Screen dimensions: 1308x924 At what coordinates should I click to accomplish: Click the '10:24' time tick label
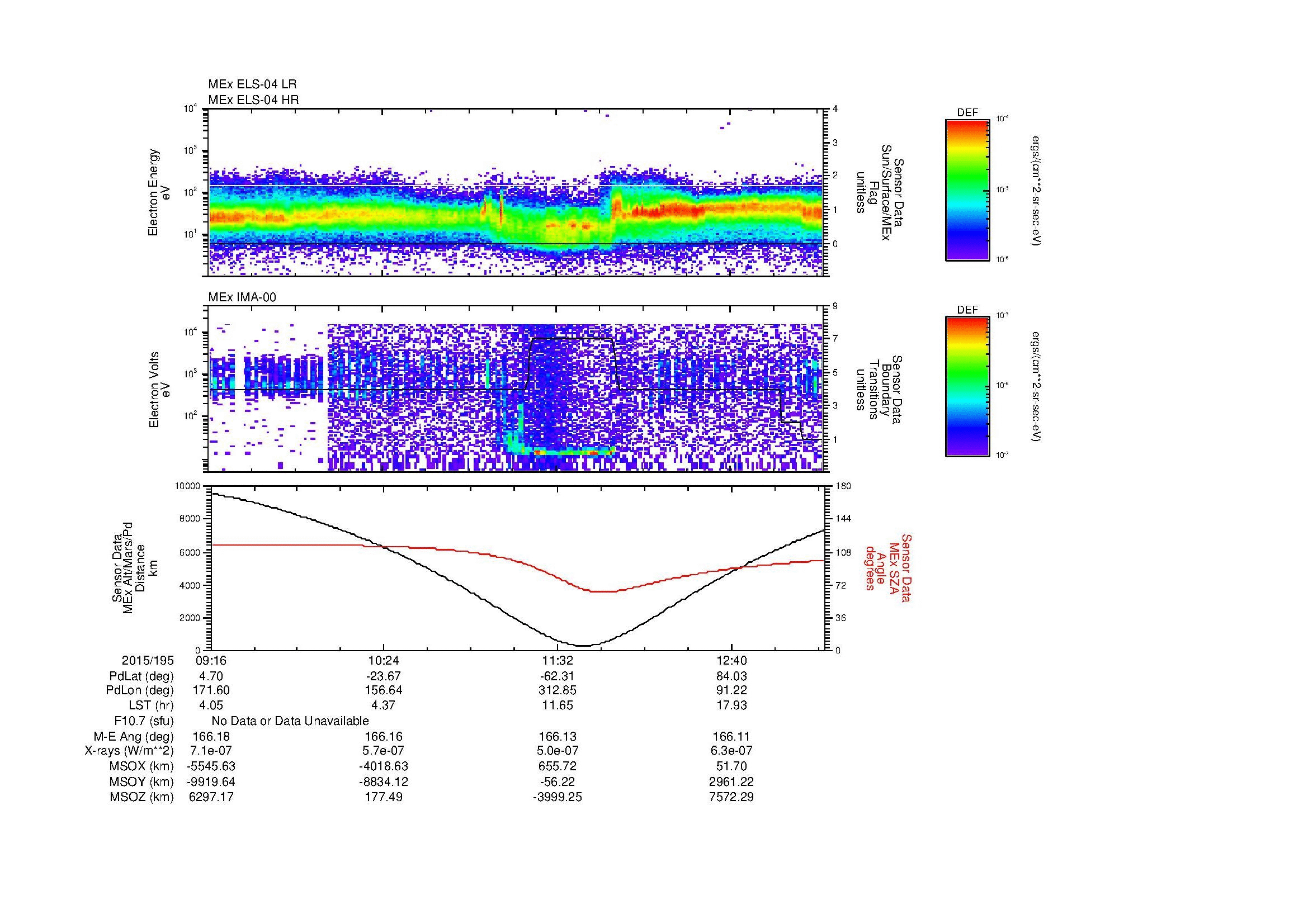coord(384,660)
